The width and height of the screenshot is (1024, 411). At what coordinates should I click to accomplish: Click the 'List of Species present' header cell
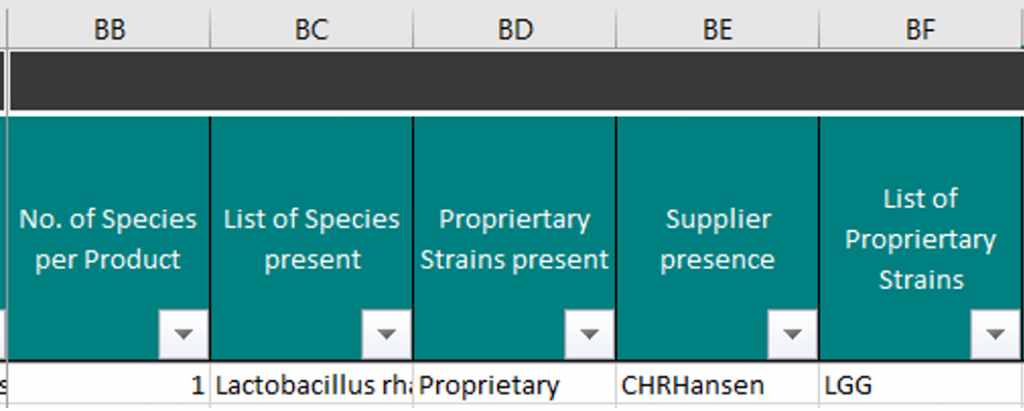pyautogui.click(x=312, y=238)
